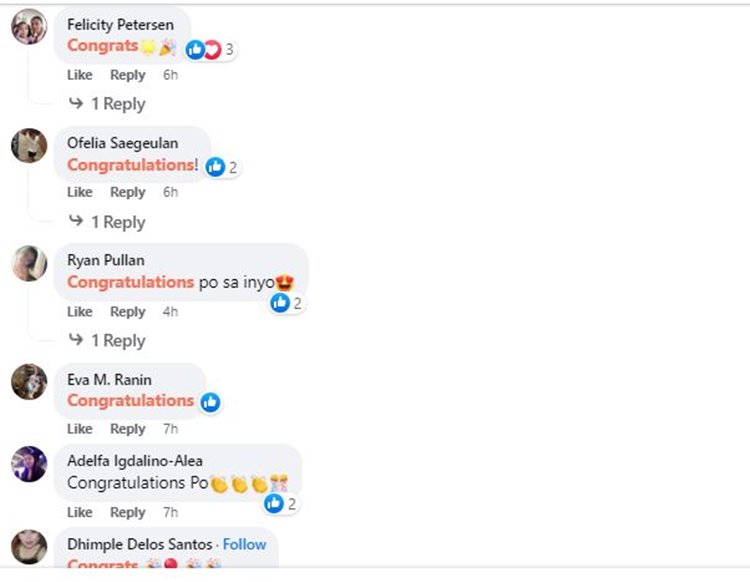The image size is (750, 582).
Task: Open Ofelia Saegeulan's profile avatar
Action: (x=29, y=145)
